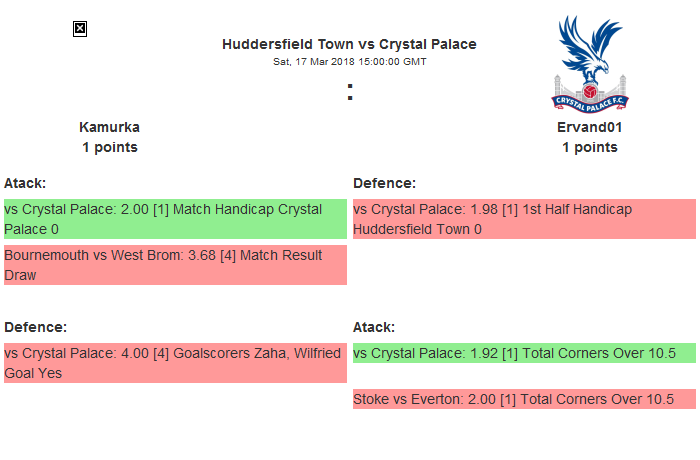The height and width of the screenshot is (460, 700).
Task: Select the 1st Half Handicap Huddersfield Town bet
Action: coord(524,219)
